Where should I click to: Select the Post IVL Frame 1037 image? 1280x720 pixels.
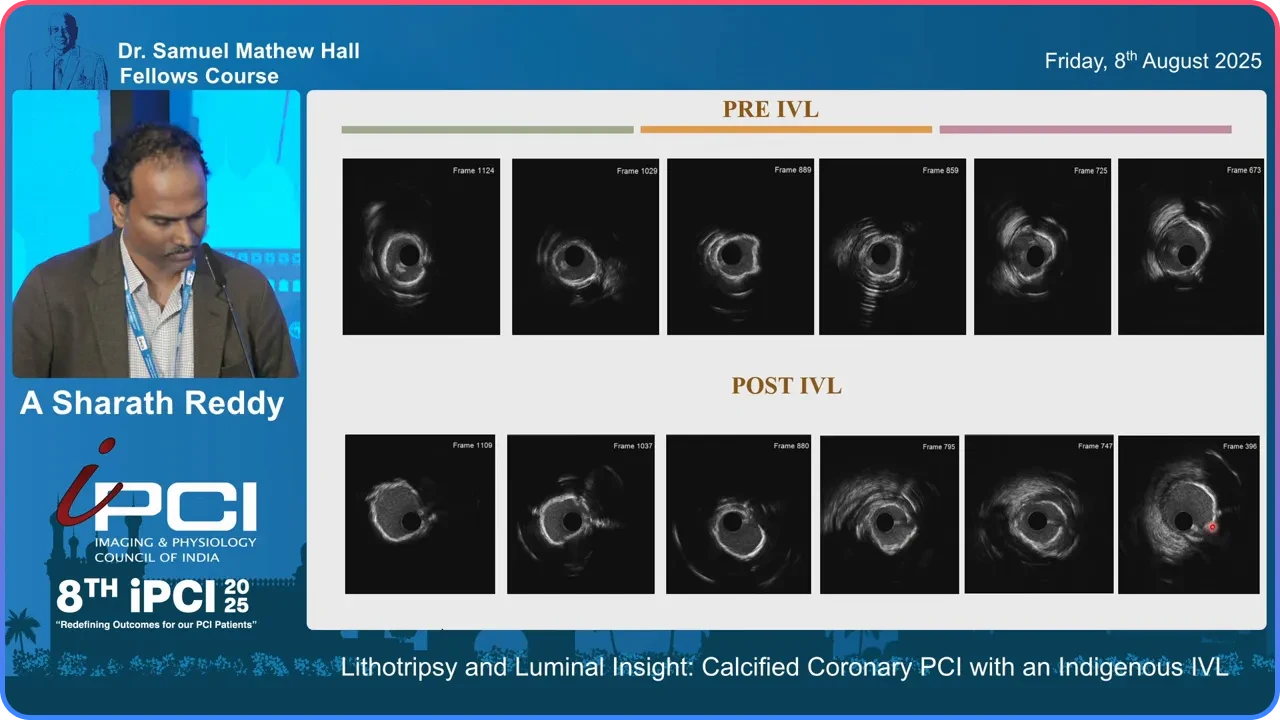coord(581,514)
